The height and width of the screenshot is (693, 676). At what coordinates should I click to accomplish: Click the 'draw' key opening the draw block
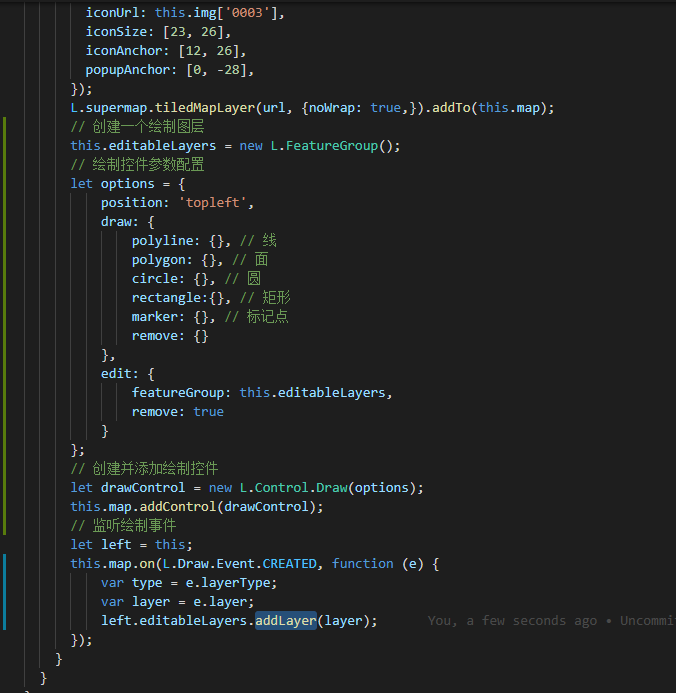pyautogui.click(x=116, y=221)
